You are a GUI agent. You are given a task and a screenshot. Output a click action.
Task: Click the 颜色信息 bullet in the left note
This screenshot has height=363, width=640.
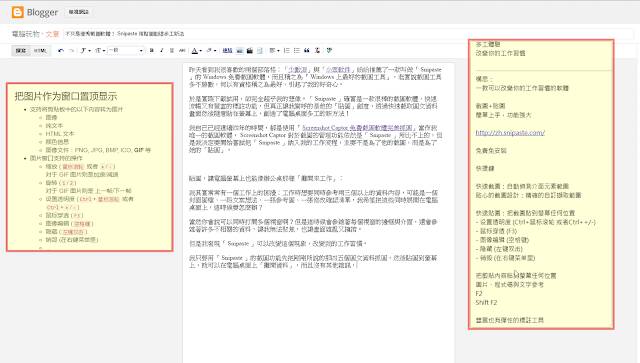(x=57, y=142)
